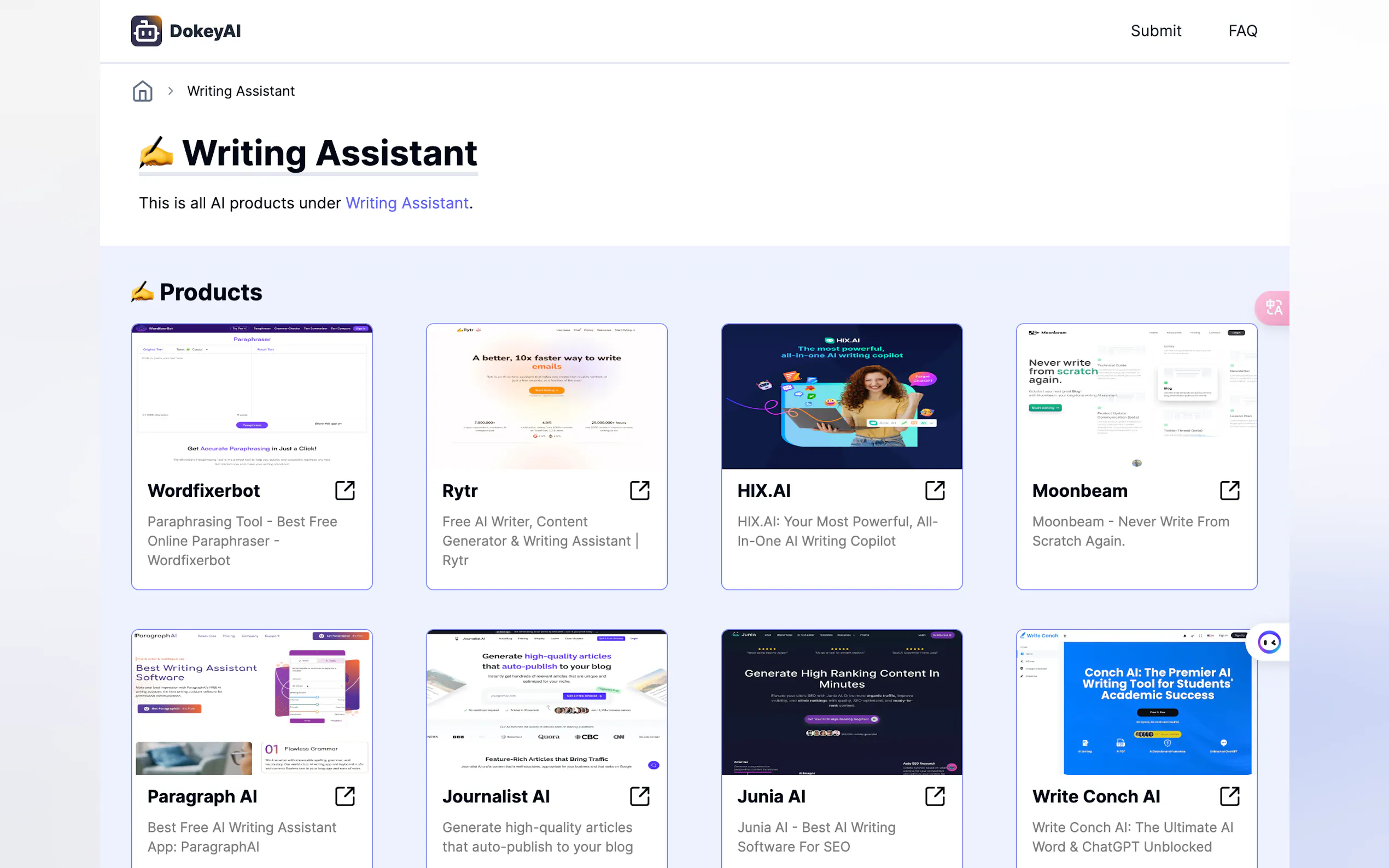Click the home breadcrumb icon
This screenshot has width=1389, height=868.
click(142, 91)
